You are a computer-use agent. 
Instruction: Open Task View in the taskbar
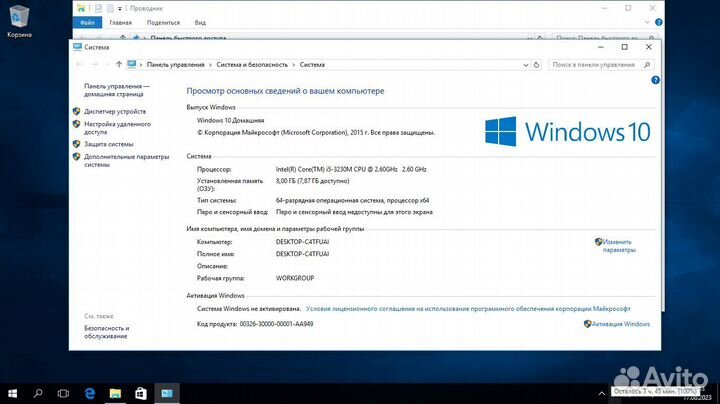[63, 393]
